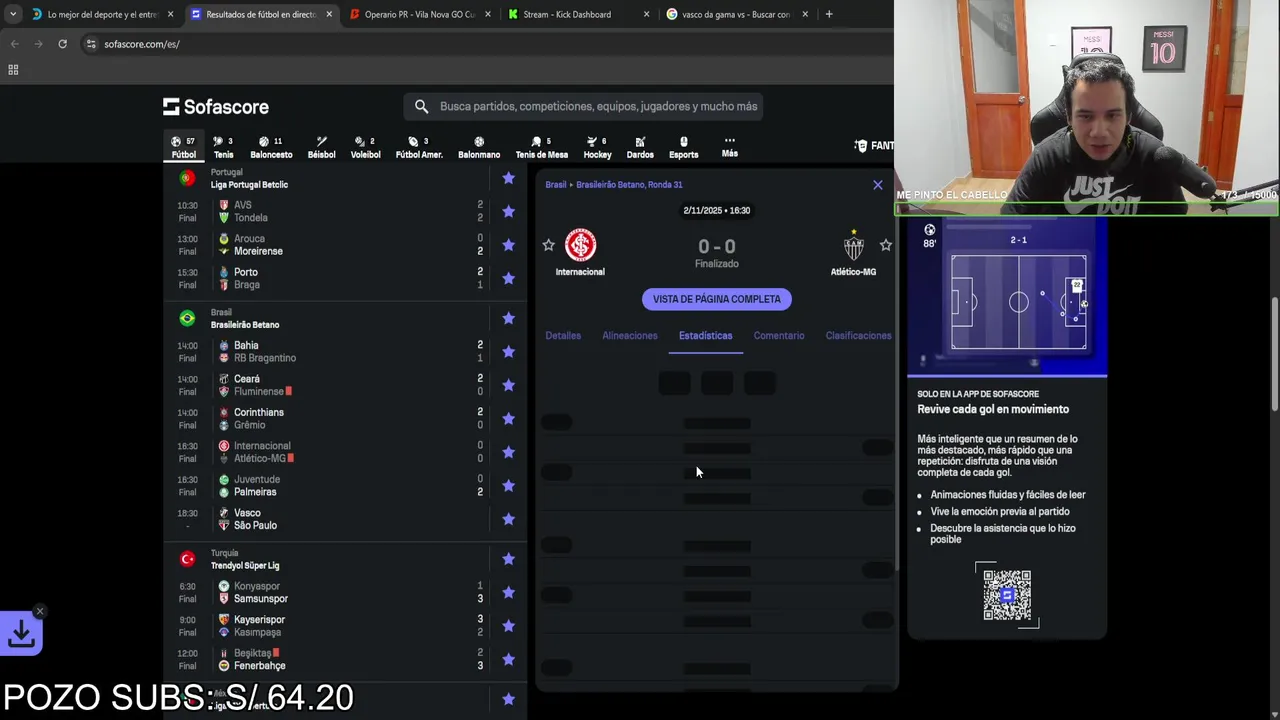The image size is (1280, 720).
Task: Switch to Operario PR - Vila Nova tab
Action: 419,14
